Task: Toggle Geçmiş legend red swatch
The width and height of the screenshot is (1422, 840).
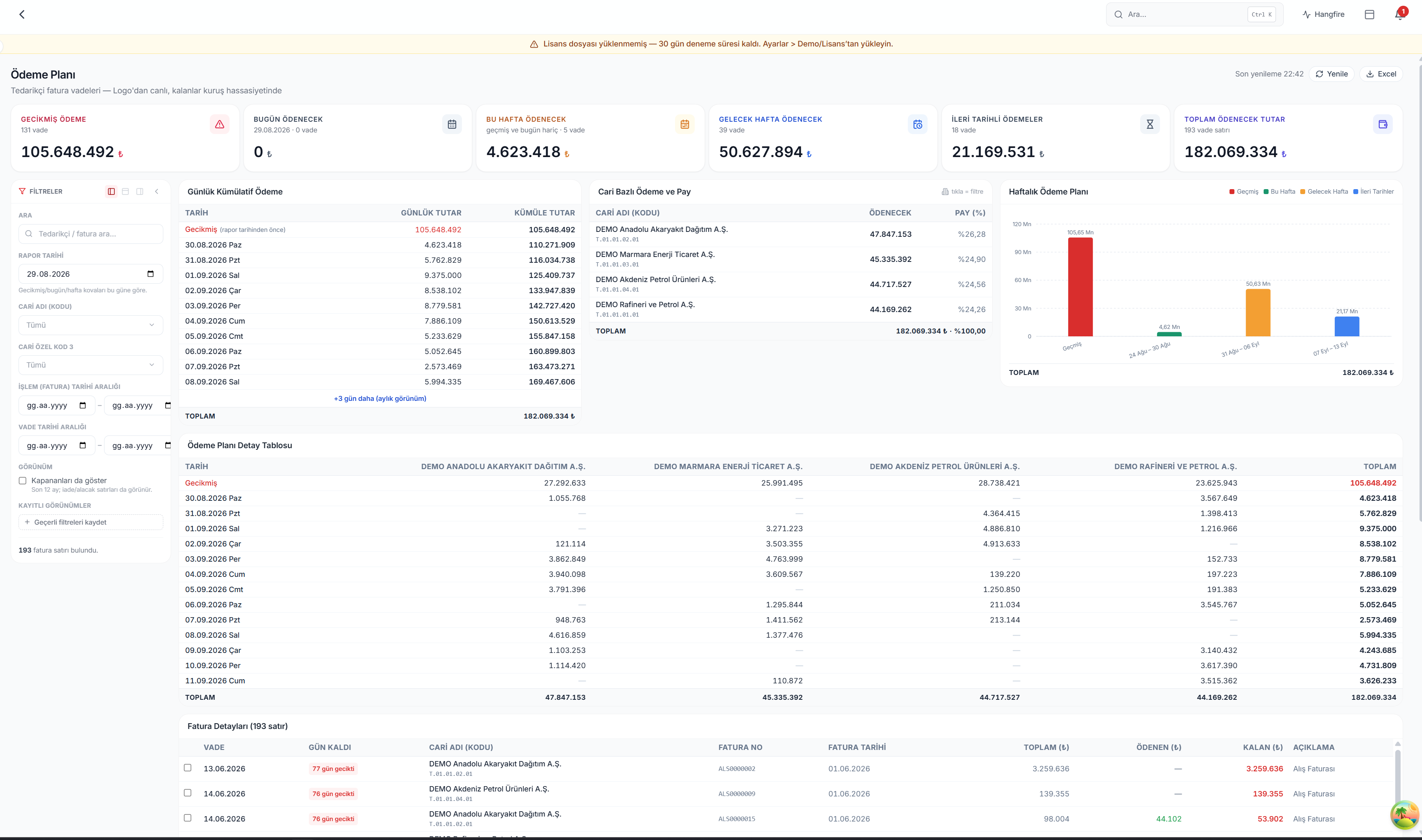Action: coord(1232,191)
